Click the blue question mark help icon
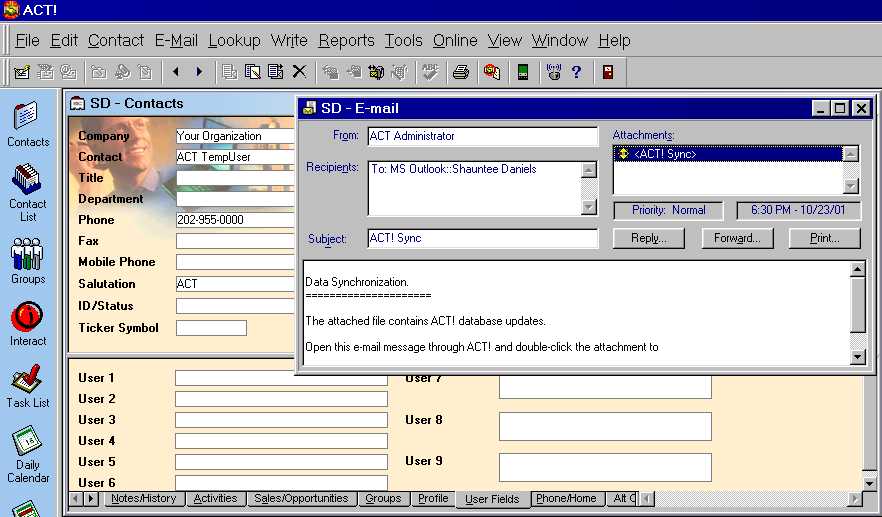 pos(576,72)
